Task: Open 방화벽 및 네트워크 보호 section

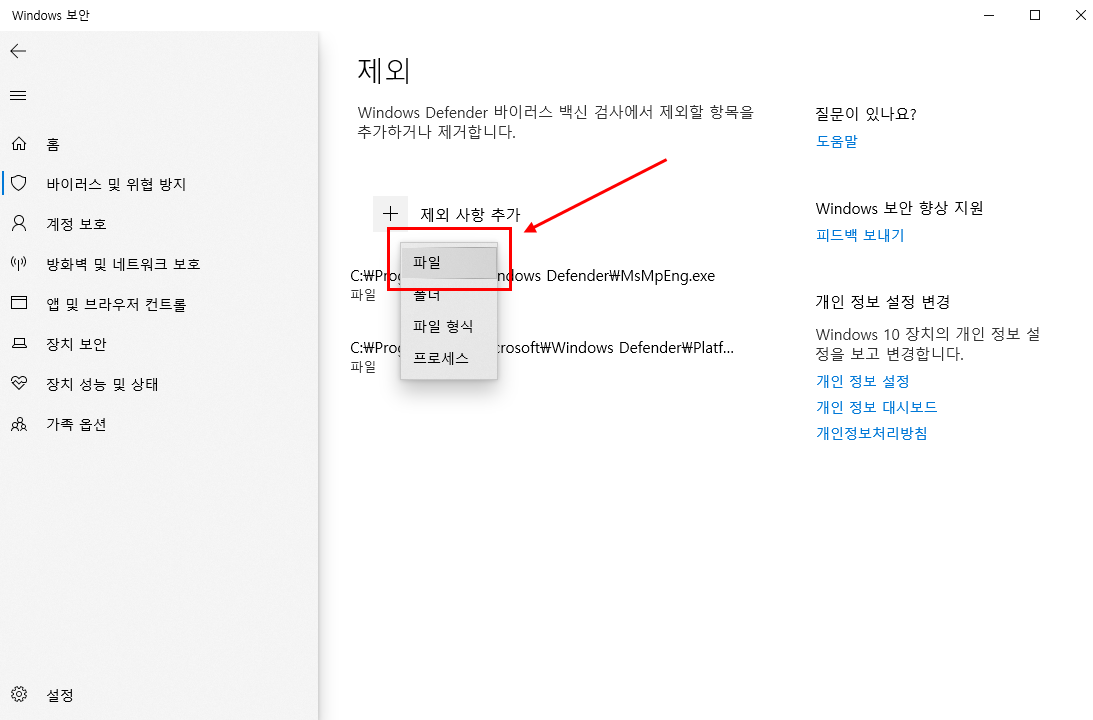Action: [123, 264]
